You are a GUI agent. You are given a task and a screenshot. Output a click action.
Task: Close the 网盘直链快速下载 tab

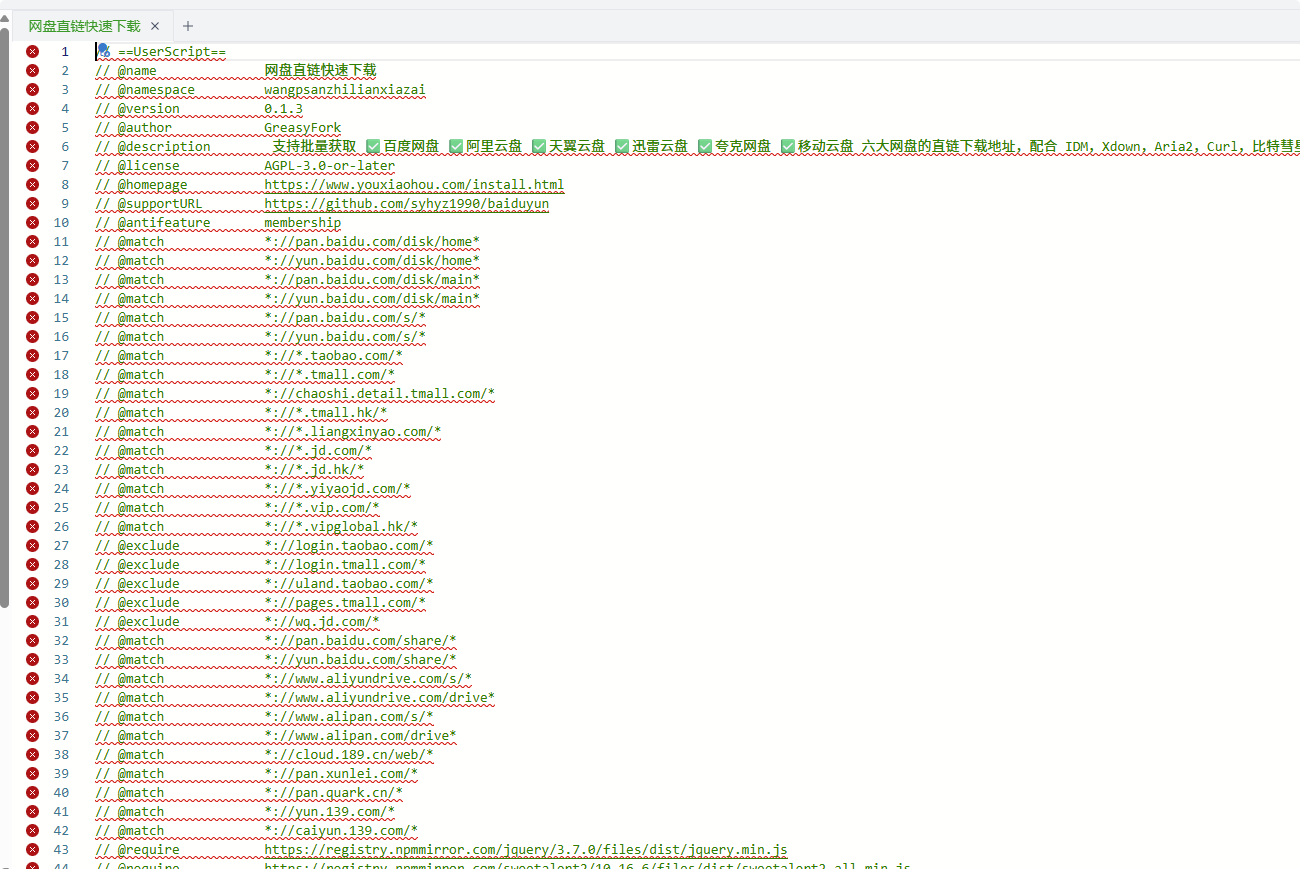(x=155, y=26)
